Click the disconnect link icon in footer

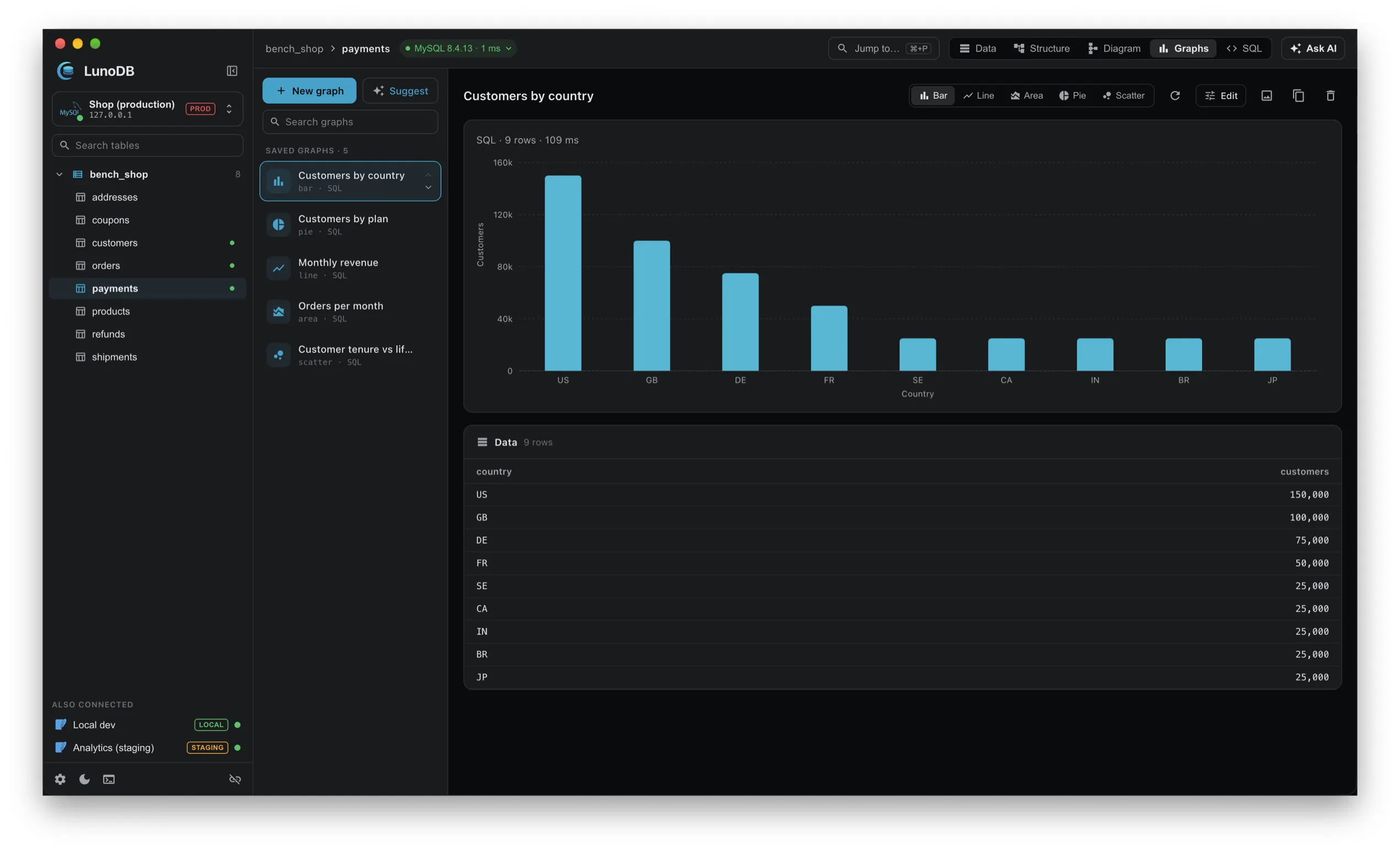[x=235, y=779]
